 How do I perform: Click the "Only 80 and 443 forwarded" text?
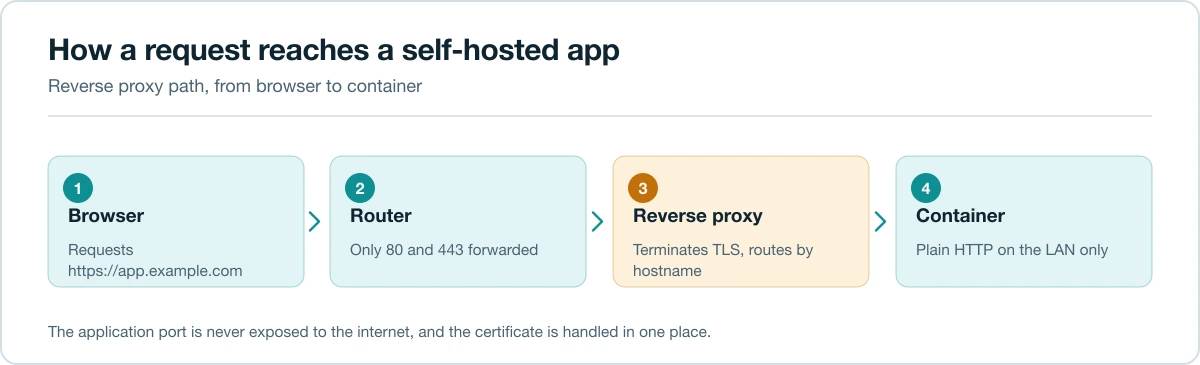444,250
